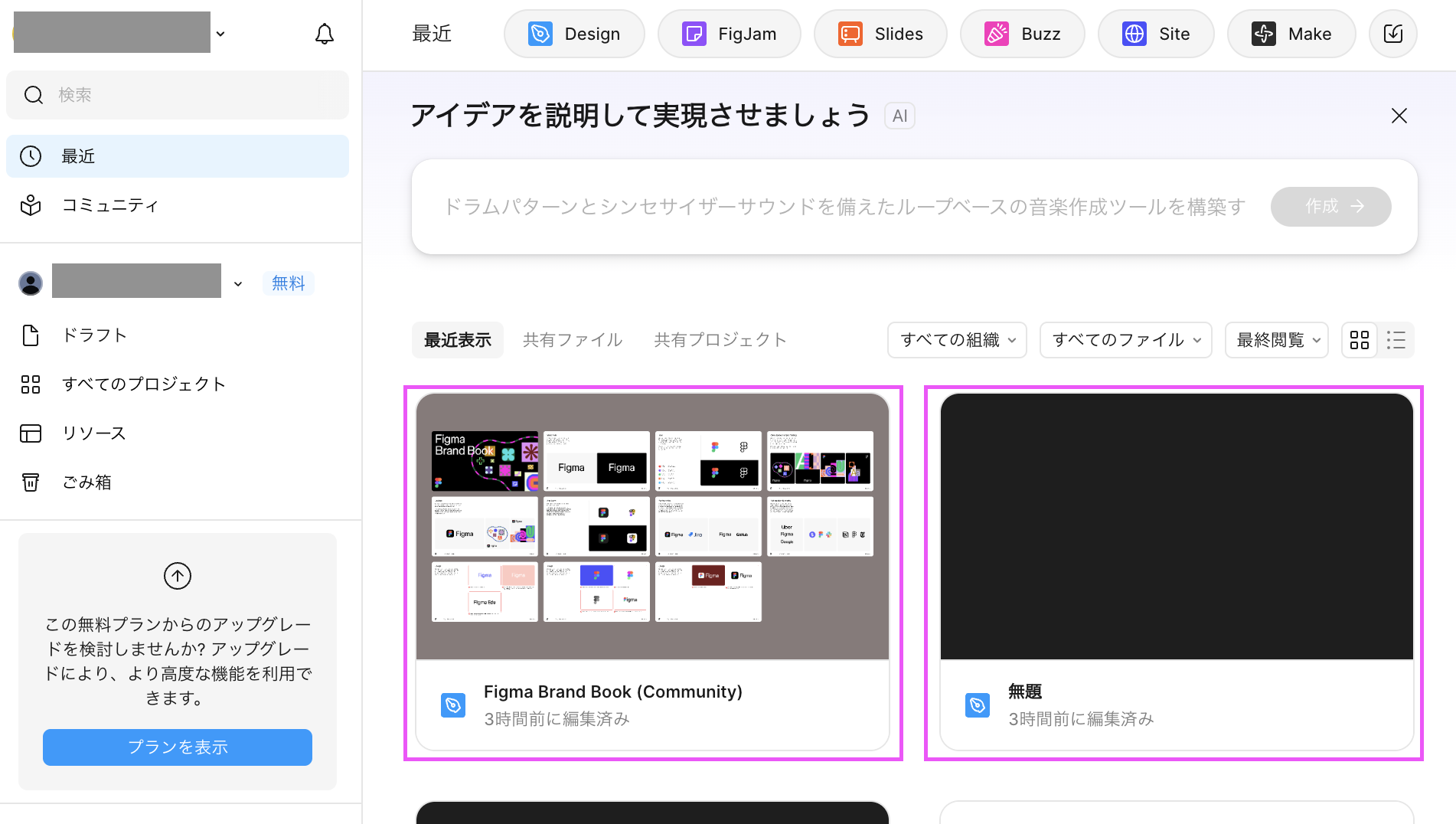This screenshot has width=1456, height=824.
Task: Expand the すべての組織 filter dropdown
Action: click(x=957, y=340)
